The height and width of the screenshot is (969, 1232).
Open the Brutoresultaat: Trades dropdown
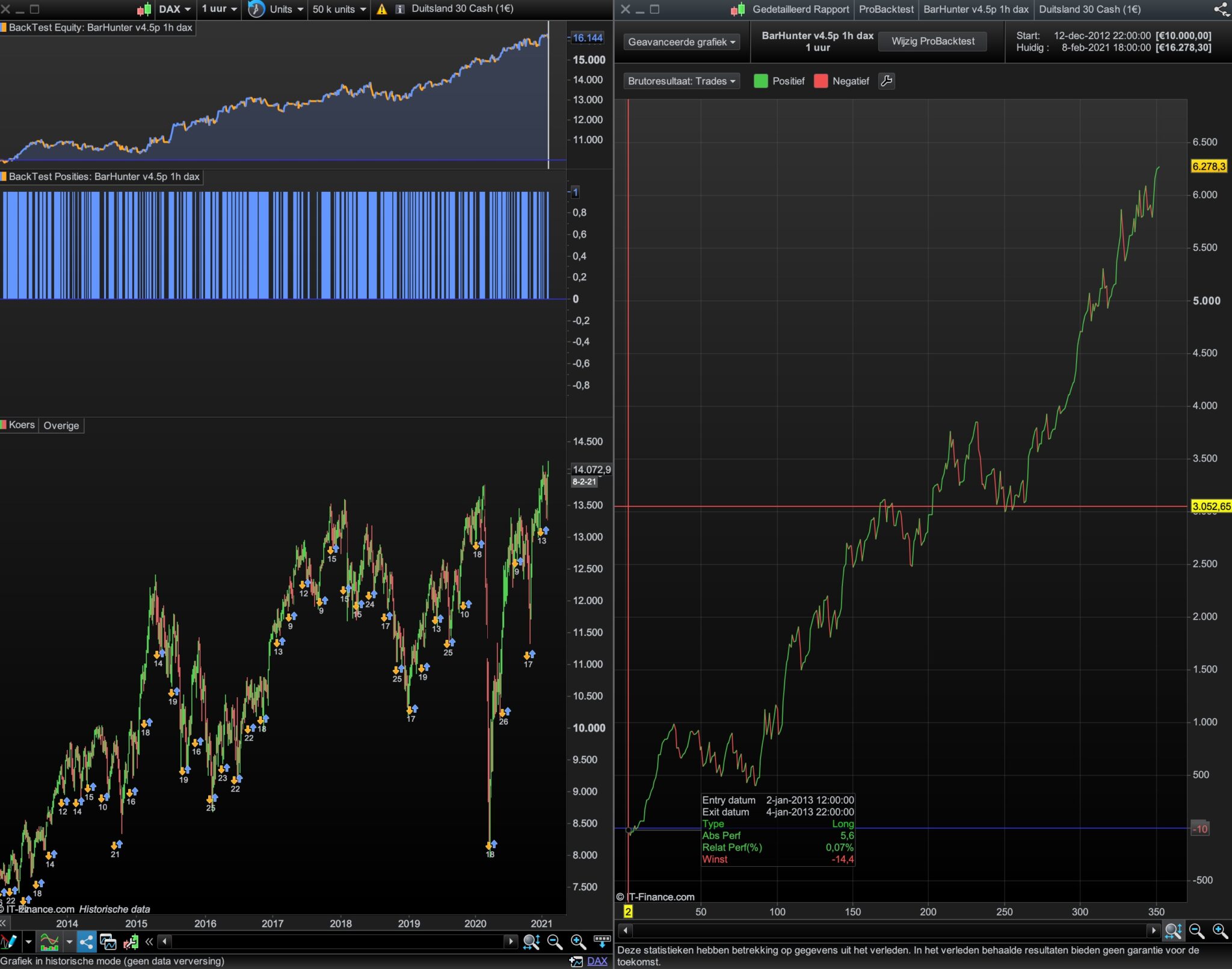pos(681,81)
